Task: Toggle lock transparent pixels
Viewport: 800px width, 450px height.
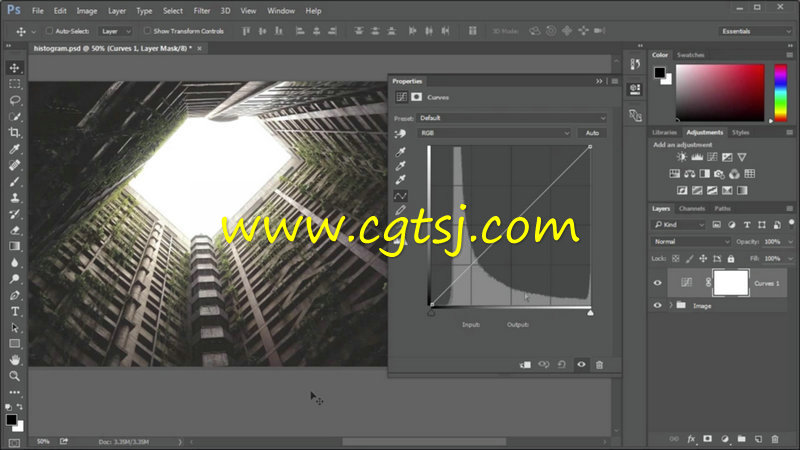Action: pos(676,259)
